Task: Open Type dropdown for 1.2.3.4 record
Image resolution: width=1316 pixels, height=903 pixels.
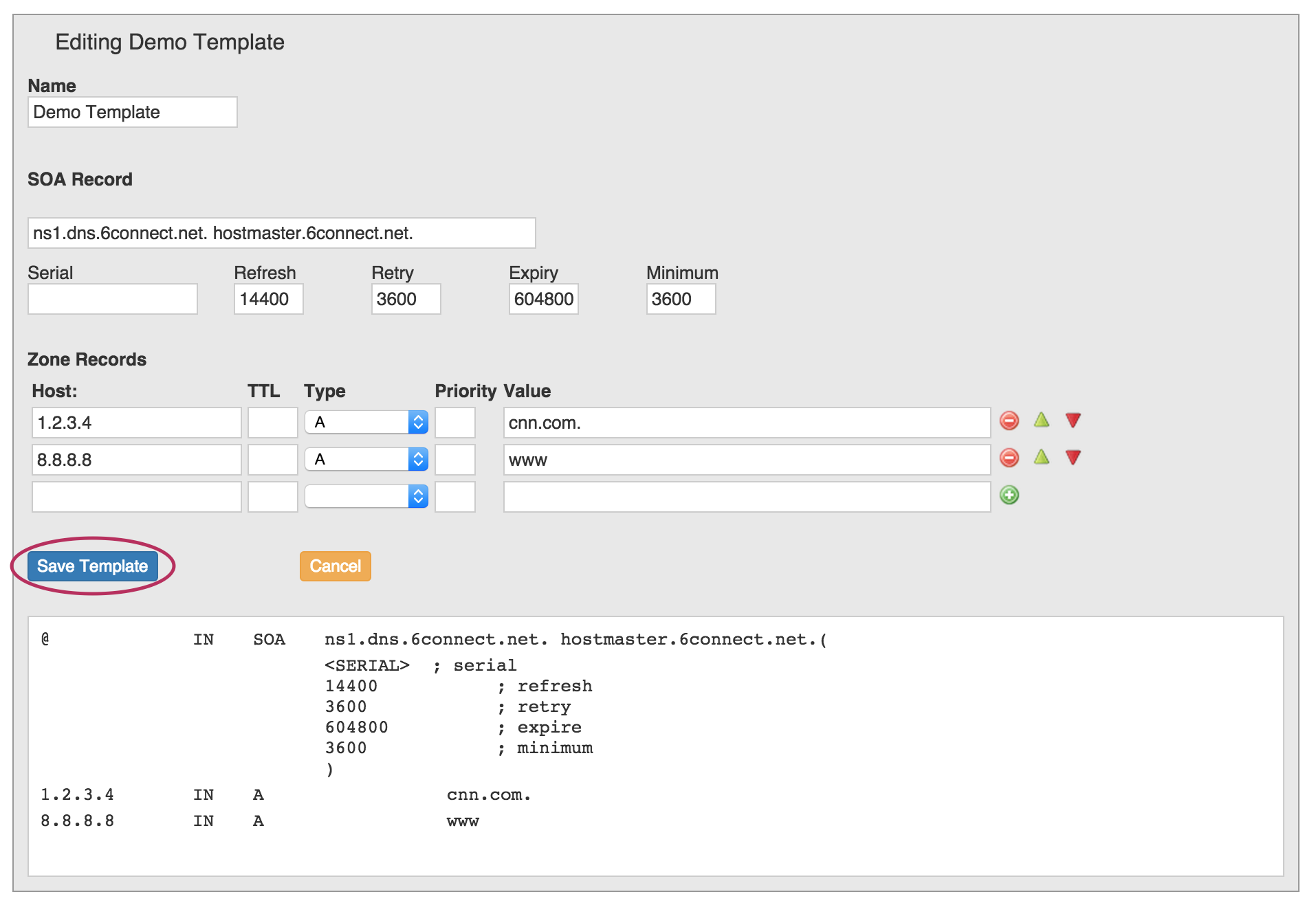Action: click(x=366, y=423)
